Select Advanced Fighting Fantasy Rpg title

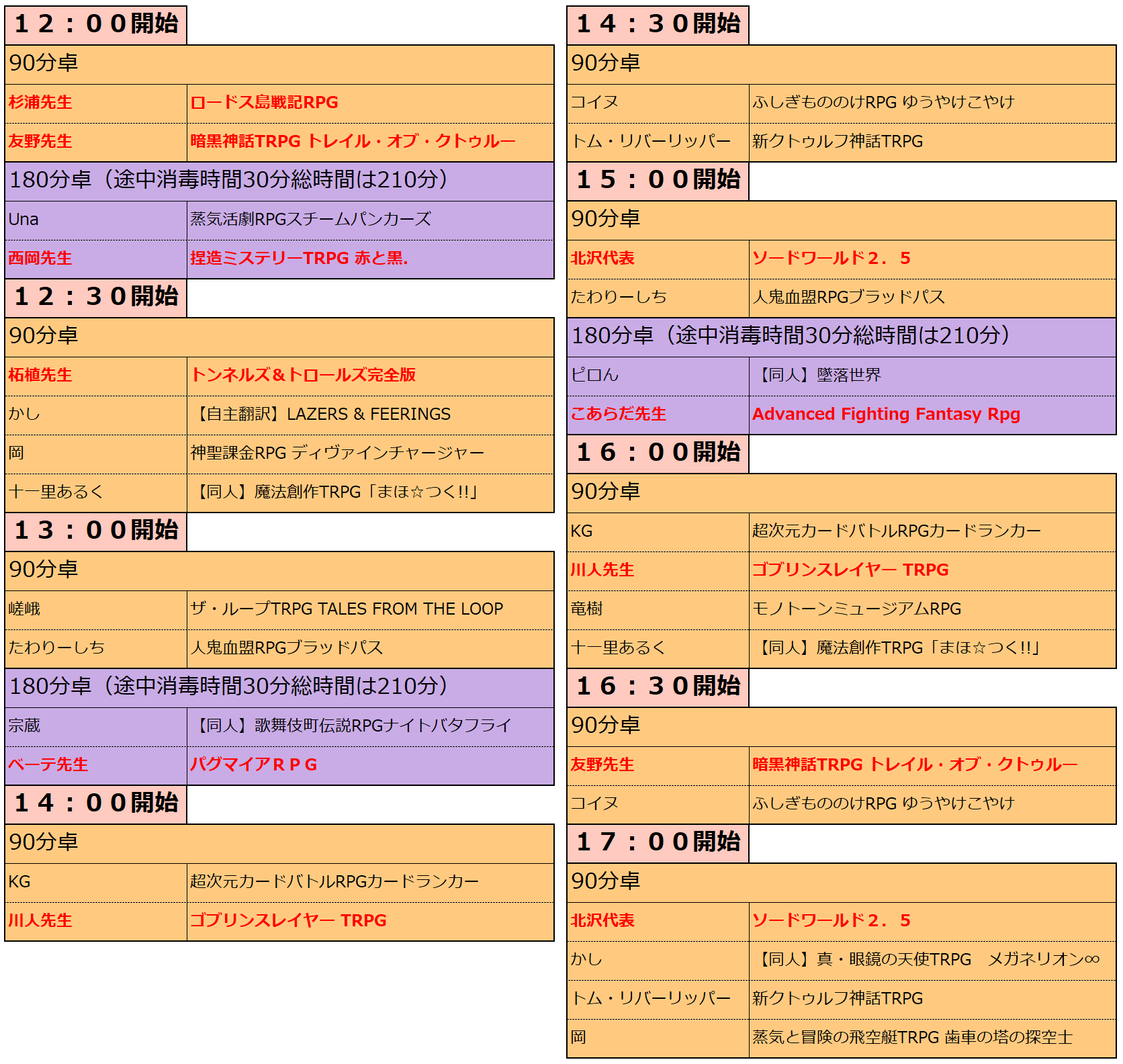tap(887, 414)
